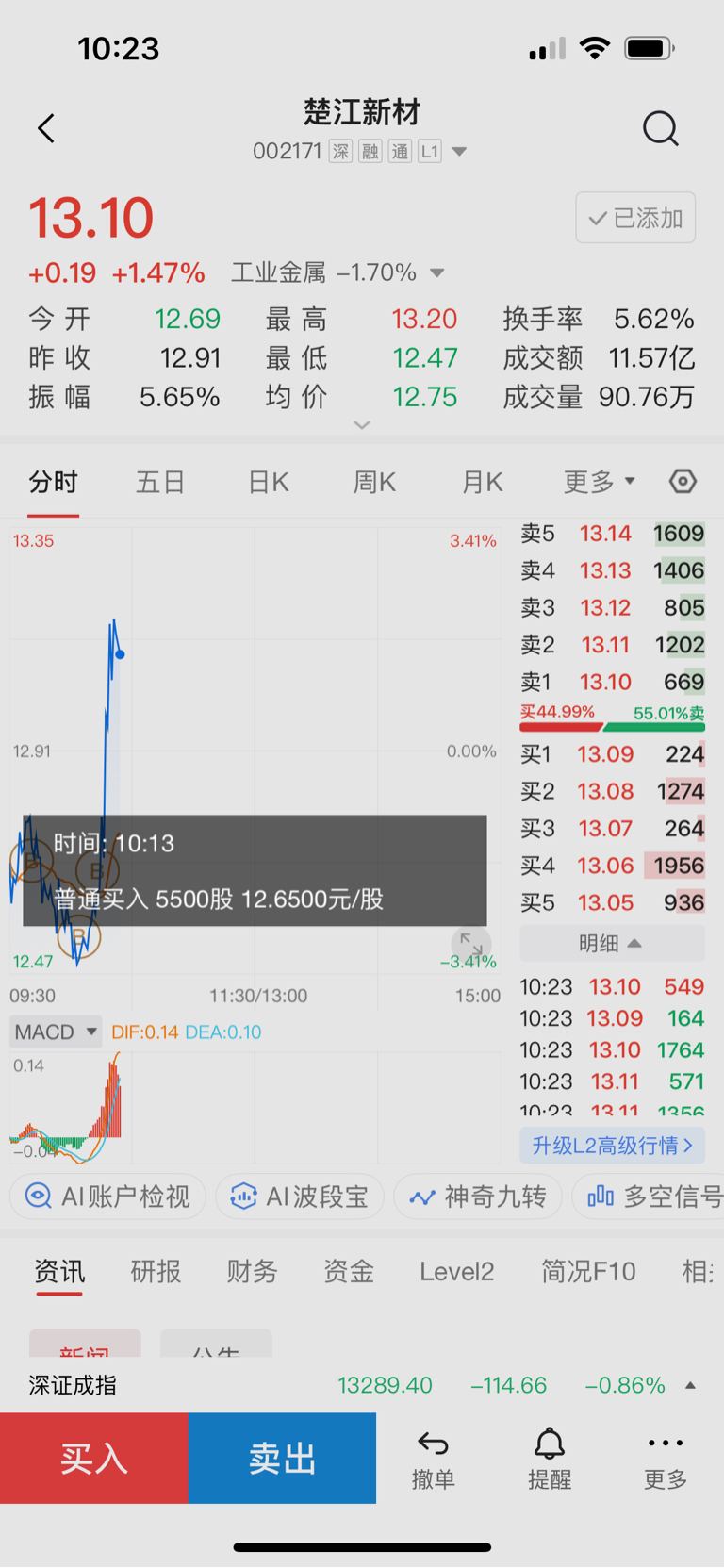This screenshot has width=724, height=1568.
Task: Tap the 升级L2高级行情 link
Action: coord(612,1146)
